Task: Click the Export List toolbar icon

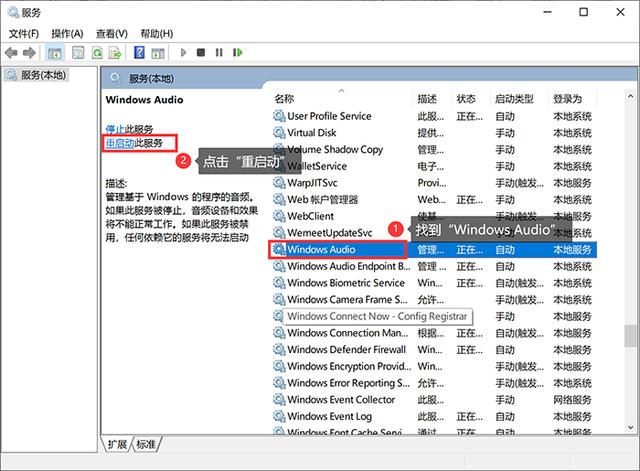Action: pos(116,52)
